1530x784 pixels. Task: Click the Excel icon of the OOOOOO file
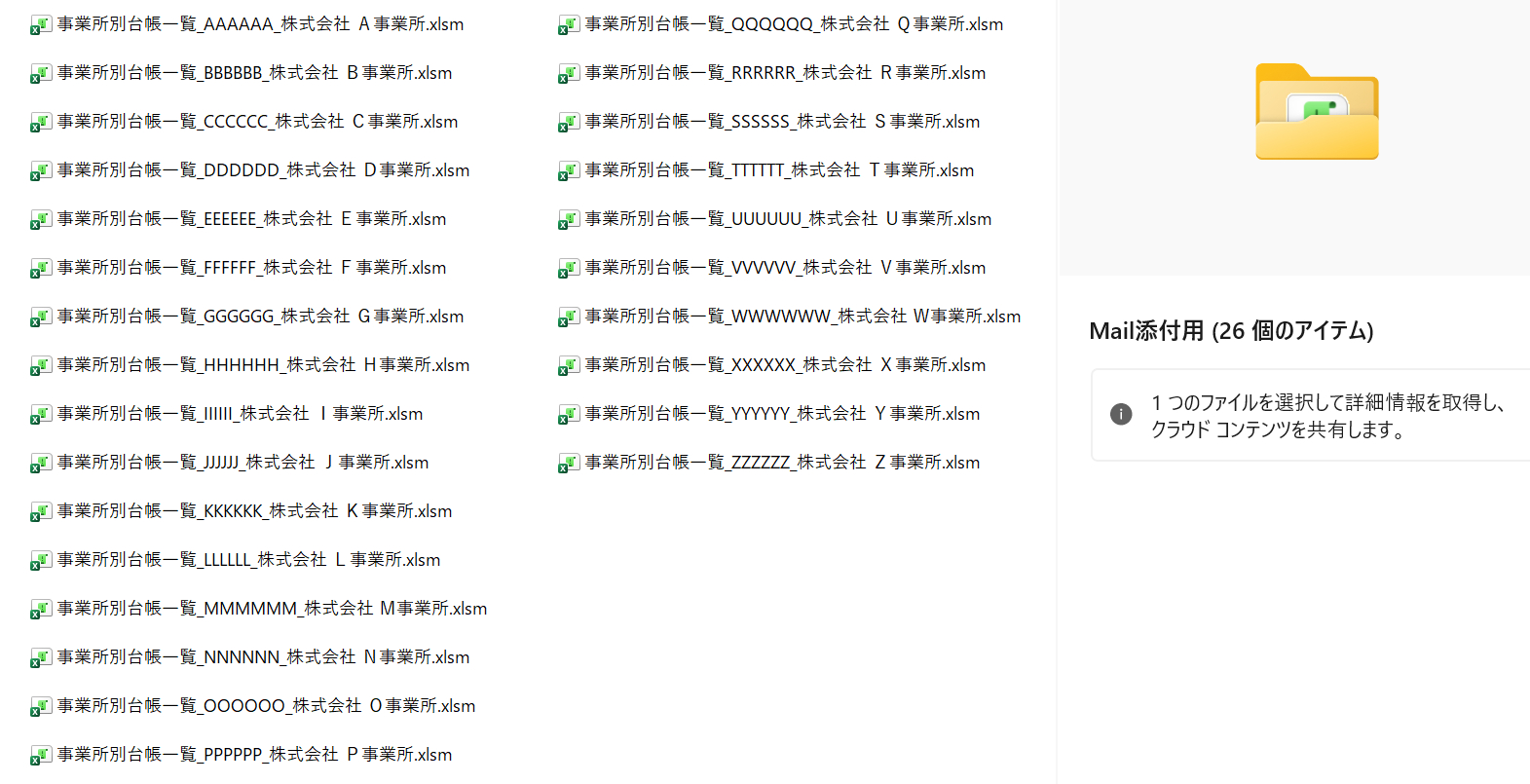click(41, 706)
